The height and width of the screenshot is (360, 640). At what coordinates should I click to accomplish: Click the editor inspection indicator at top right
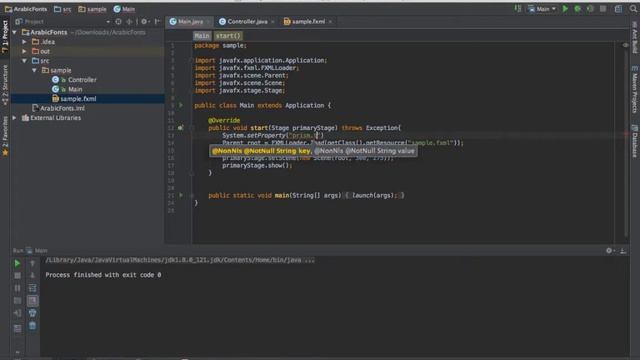click(625, 45)
